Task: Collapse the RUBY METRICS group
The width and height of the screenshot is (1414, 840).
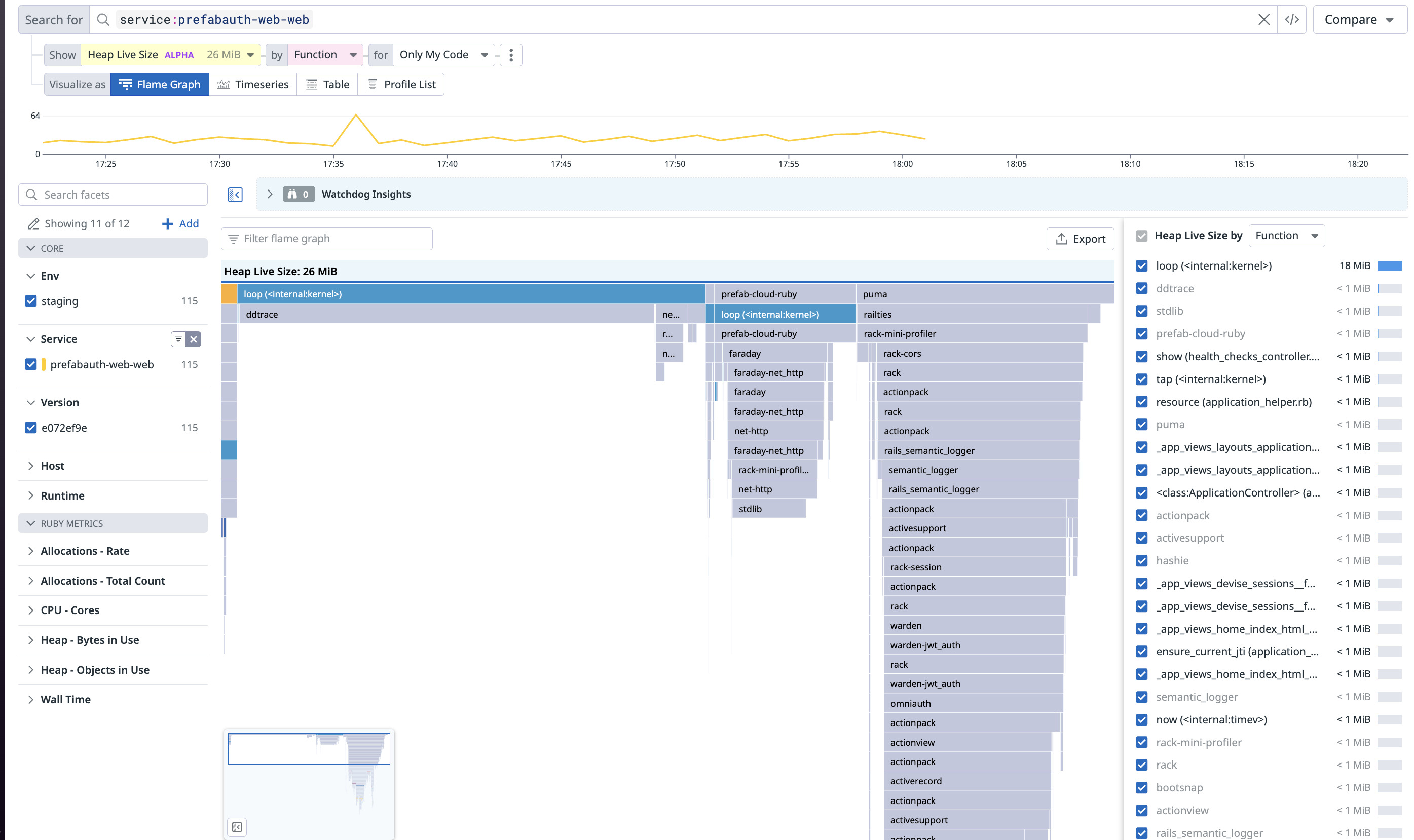Action: tap(113, 523)
